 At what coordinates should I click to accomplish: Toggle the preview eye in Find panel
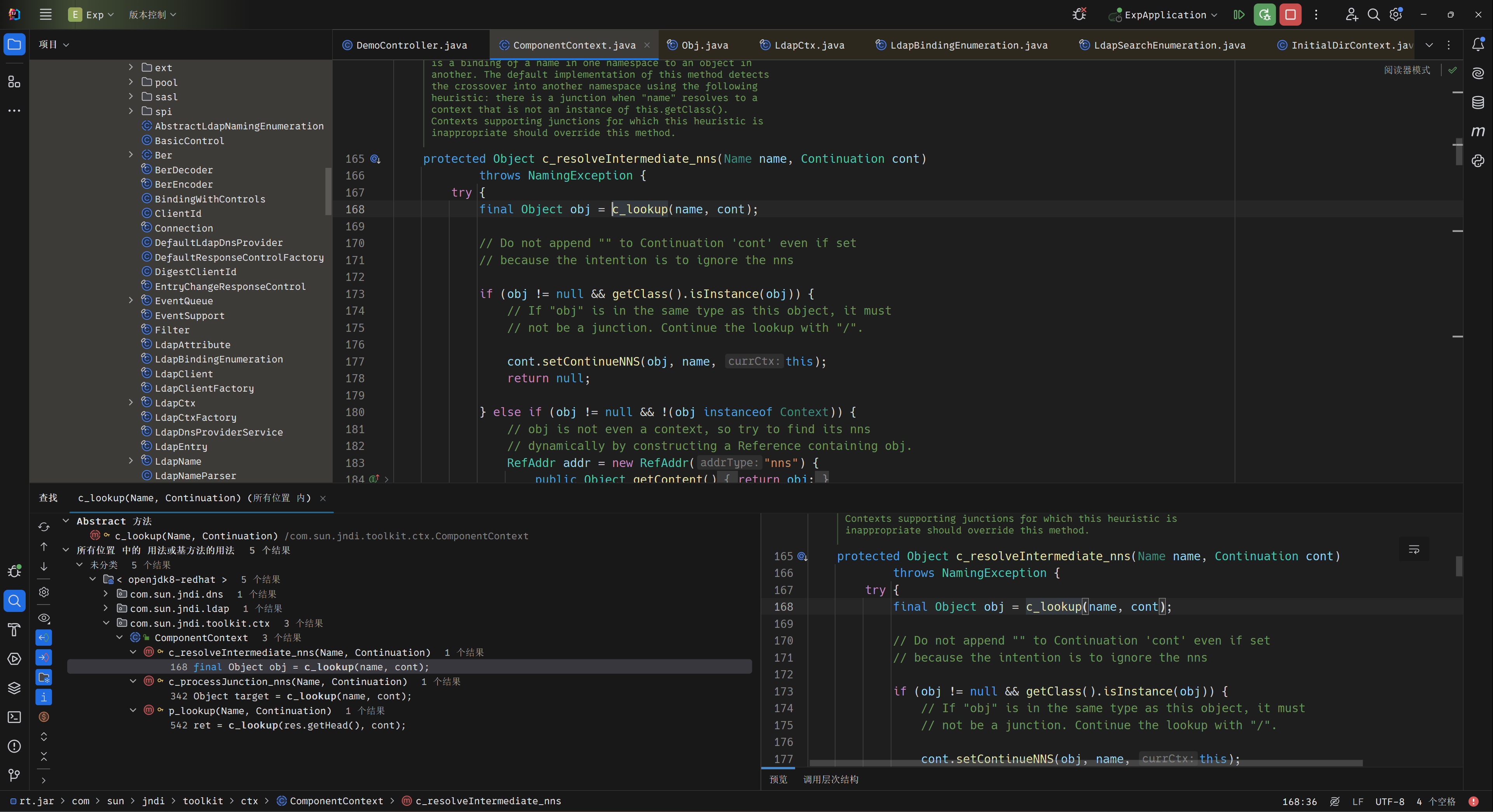click(44, 618)
